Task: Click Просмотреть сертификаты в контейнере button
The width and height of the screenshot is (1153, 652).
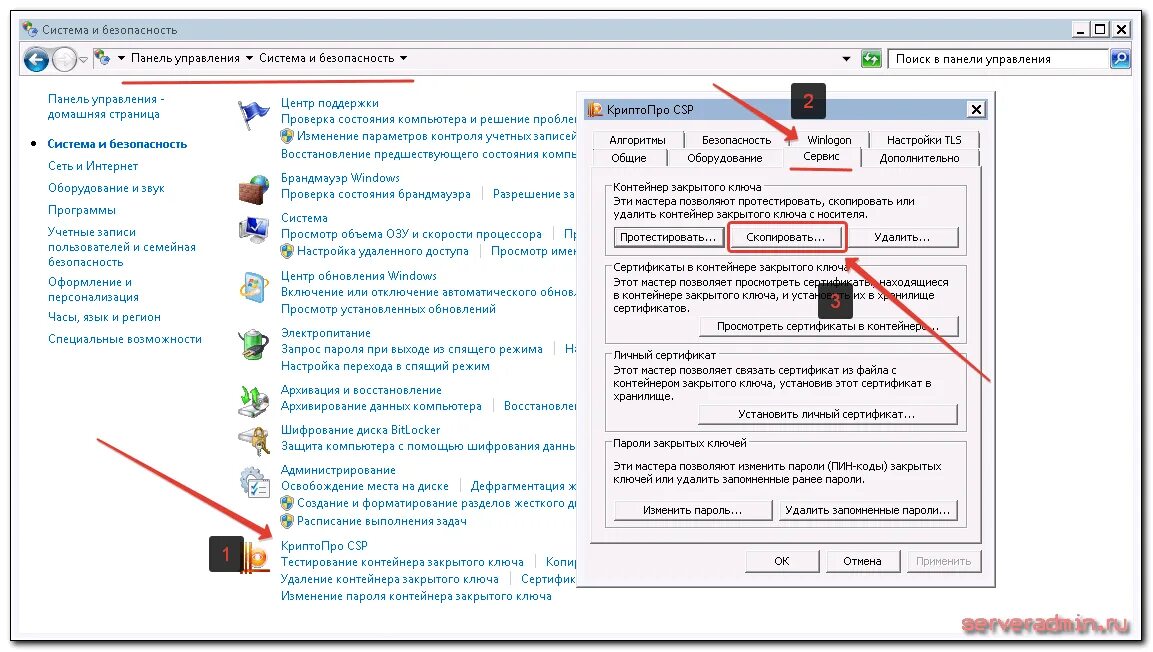Action: tap(828, 326)
